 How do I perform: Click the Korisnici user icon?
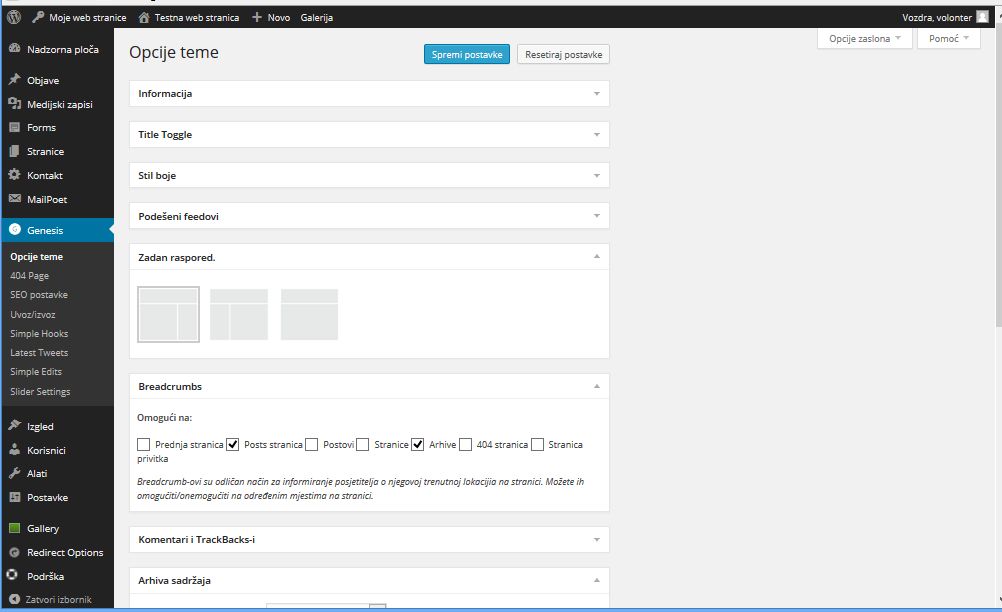pos(15,450)
